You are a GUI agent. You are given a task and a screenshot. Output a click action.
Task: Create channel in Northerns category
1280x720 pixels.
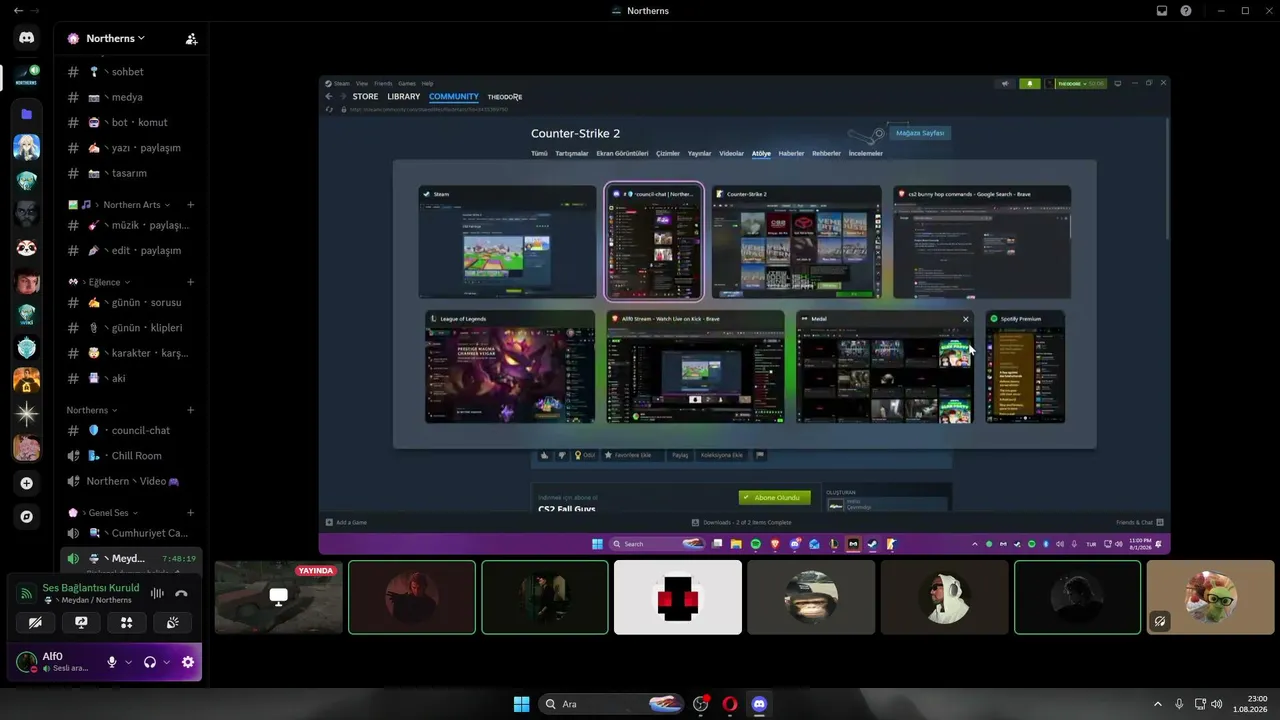pyautogui.click(x=191, y=410)
